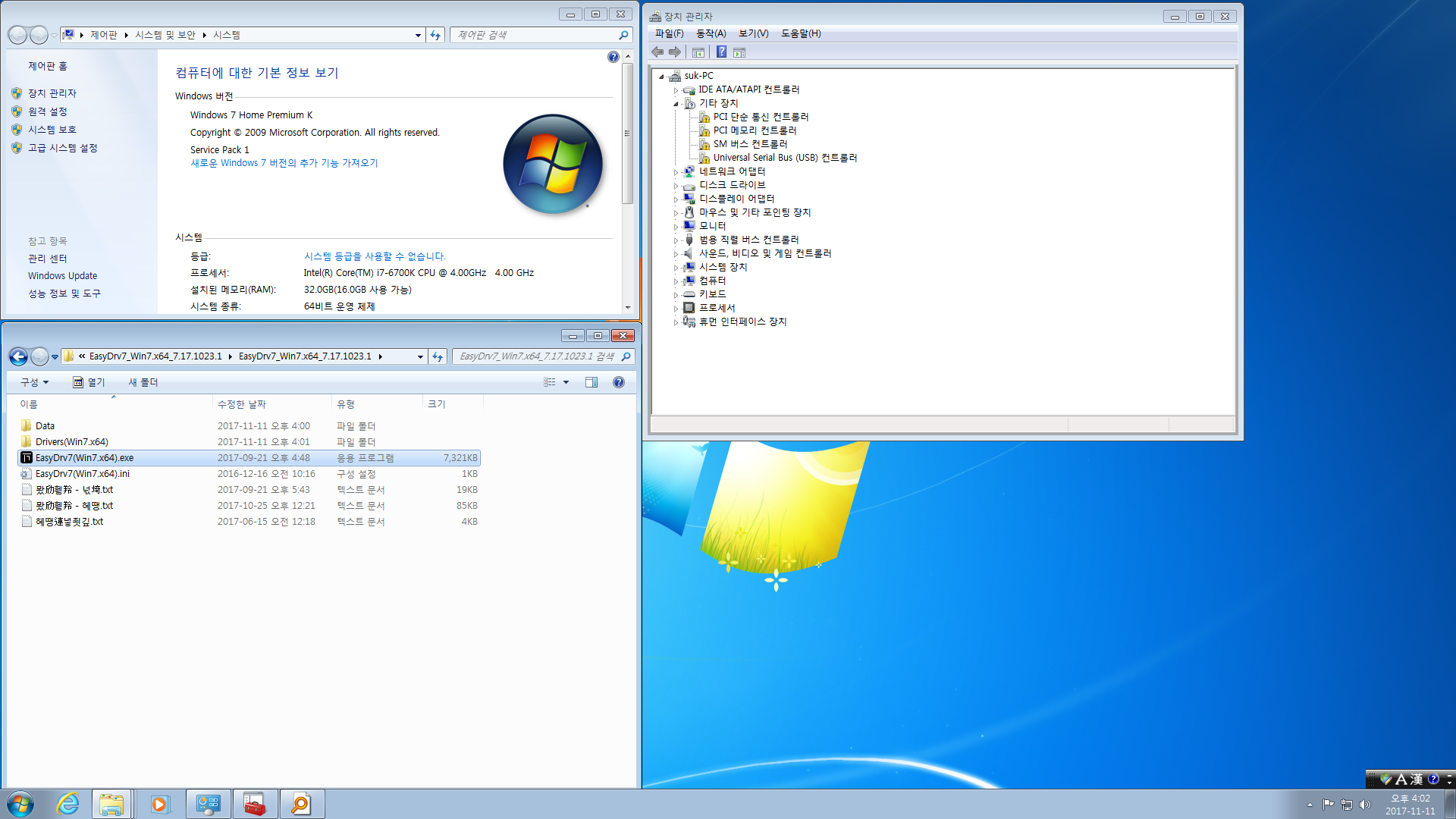
Task: Click the volume speaker tray icon
Action: click(1365, 805)
